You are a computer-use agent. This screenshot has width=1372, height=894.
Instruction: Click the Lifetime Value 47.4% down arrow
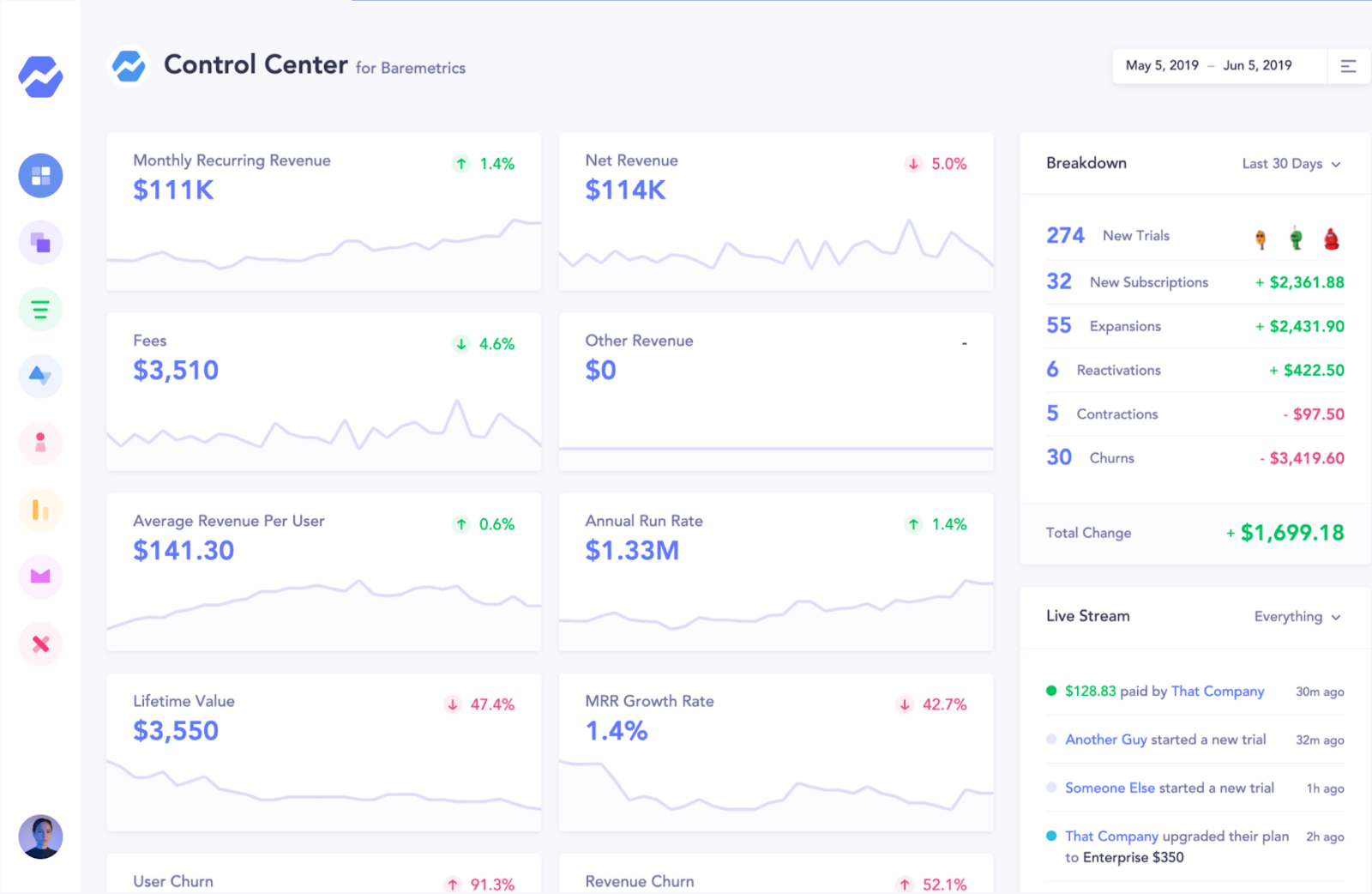click(x=453, y=704)
